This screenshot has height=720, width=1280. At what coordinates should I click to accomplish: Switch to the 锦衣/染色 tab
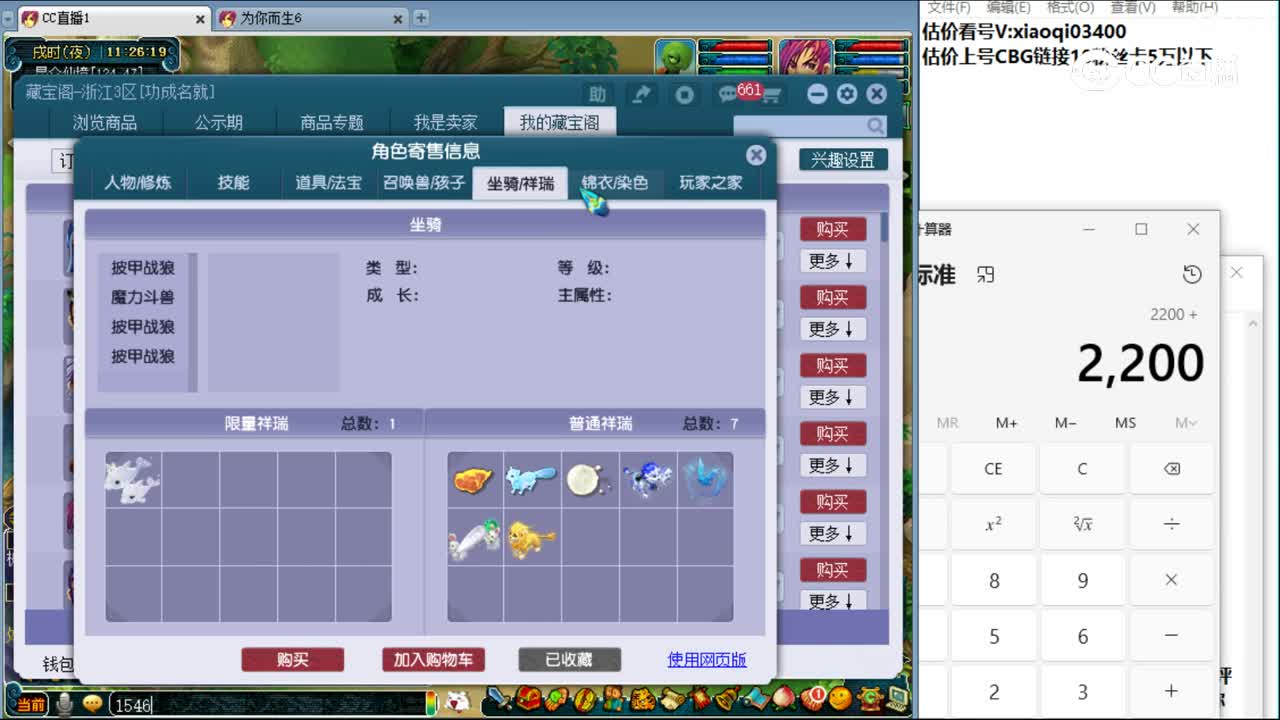coord(615,183)
